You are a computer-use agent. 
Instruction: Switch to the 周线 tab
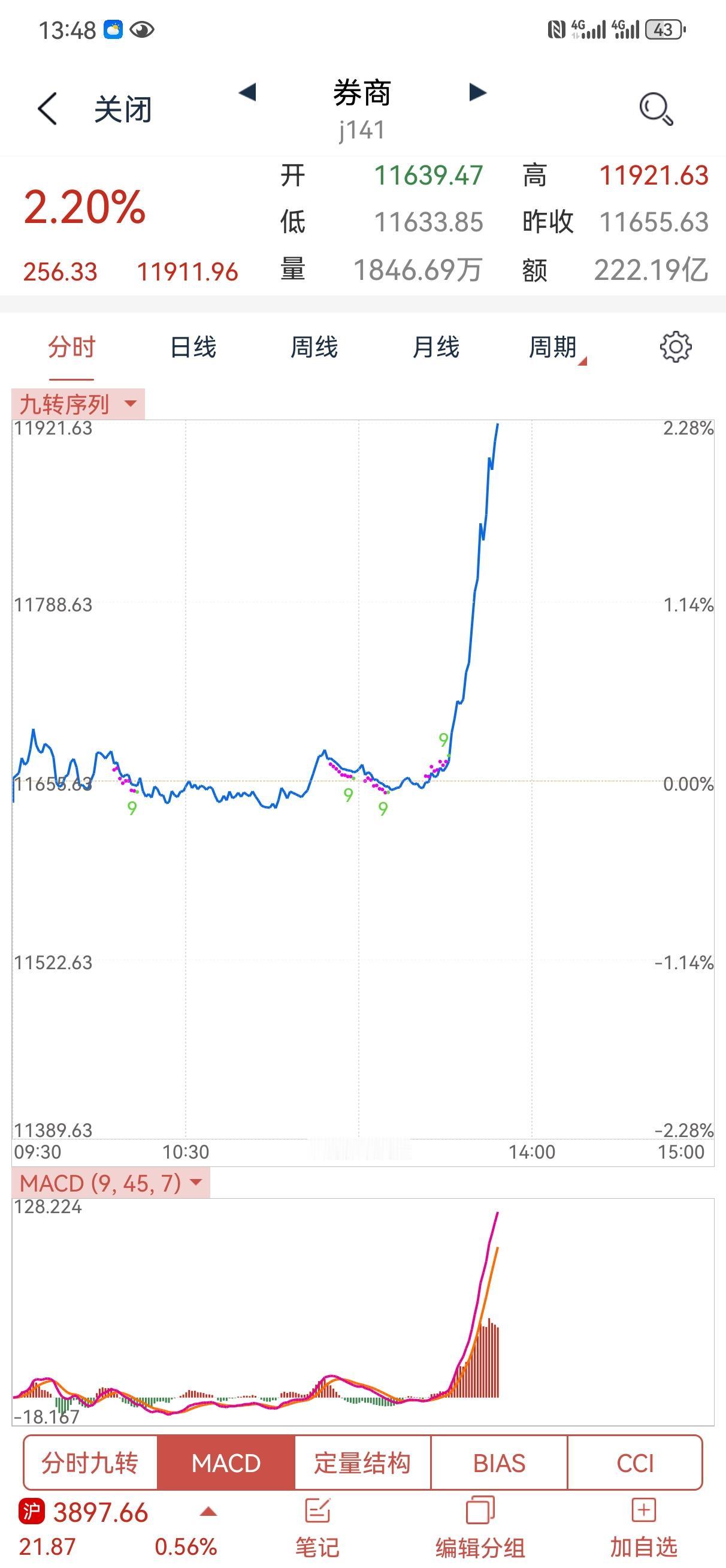click(x=314, y=348)
